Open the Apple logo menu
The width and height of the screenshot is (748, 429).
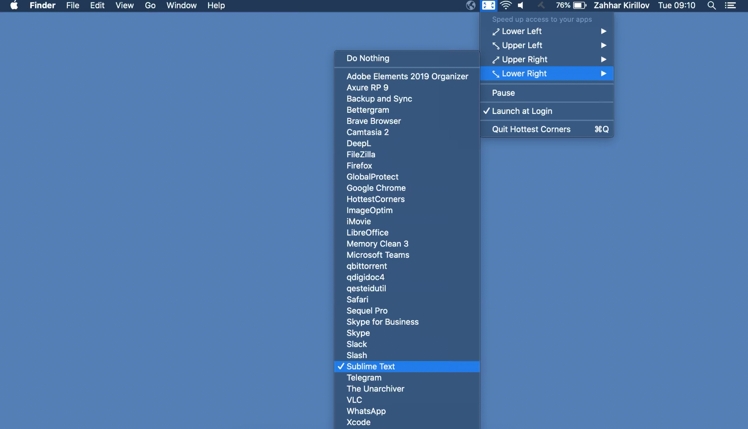tap(14, 6)
